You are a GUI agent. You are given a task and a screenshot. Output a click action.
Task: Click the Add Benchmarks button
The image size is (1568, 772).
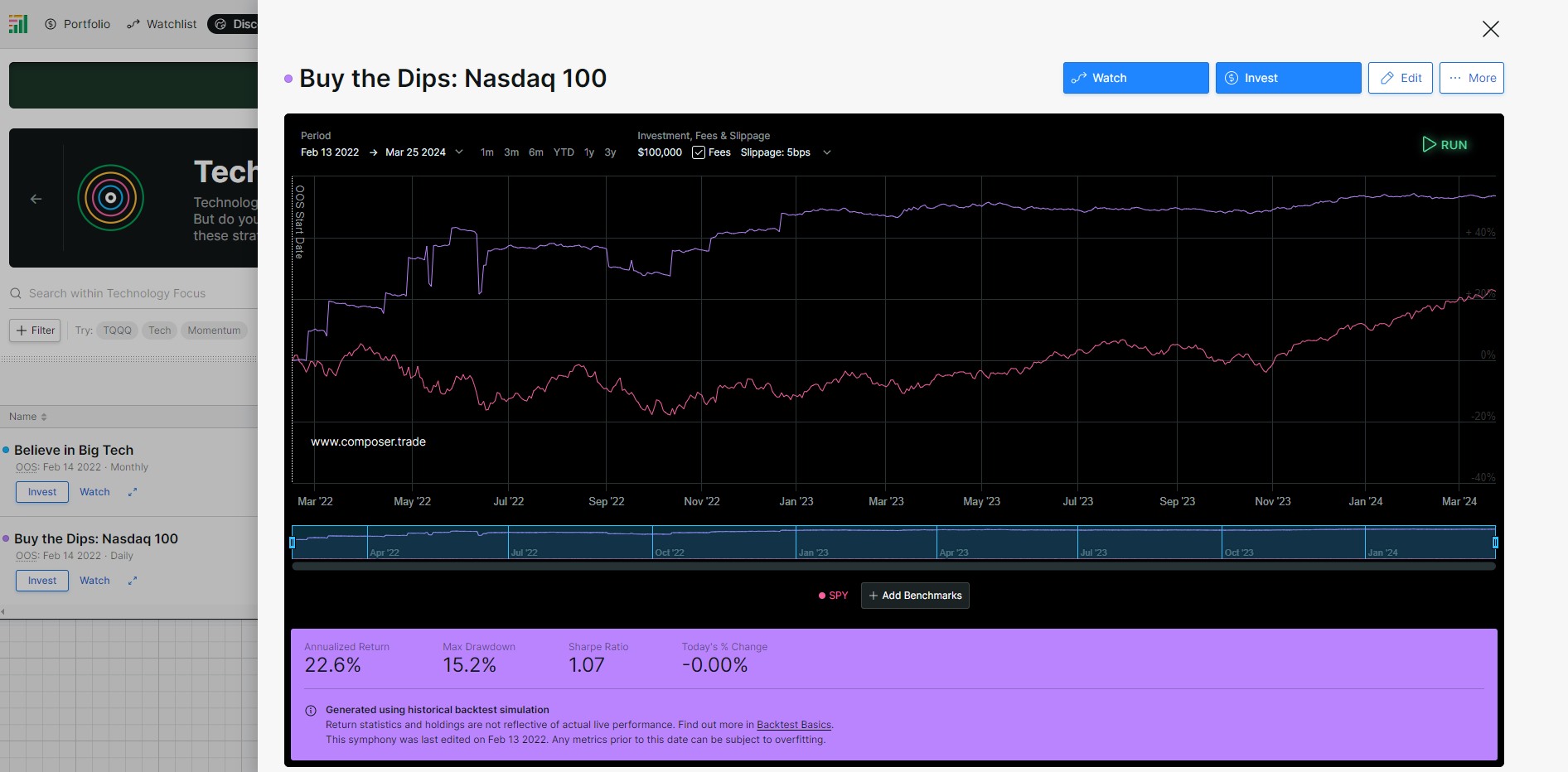(x=915, y=596)
